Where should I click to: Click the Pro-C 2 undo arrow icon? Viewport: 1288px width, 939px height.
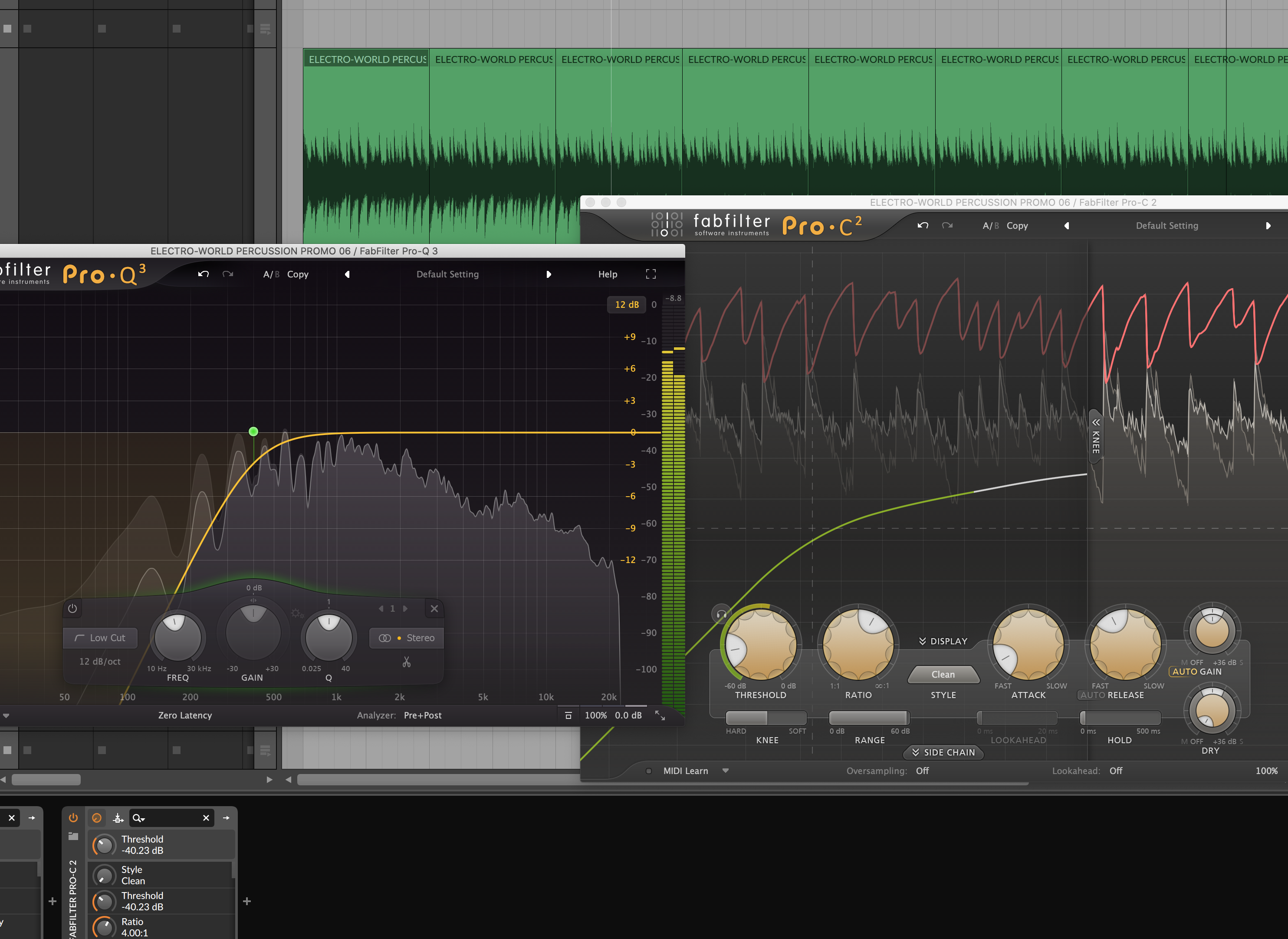click(x=923, y=226)
